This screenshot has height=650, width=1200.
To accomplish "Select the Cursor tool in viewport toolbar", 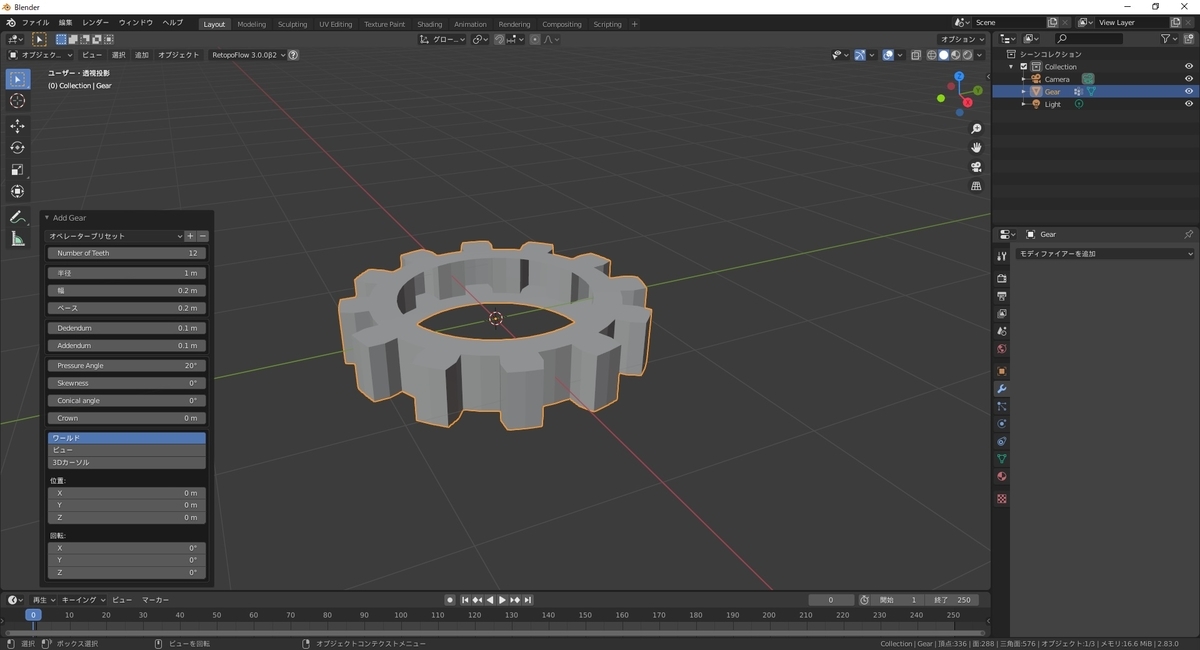I will tap(18, 101).
